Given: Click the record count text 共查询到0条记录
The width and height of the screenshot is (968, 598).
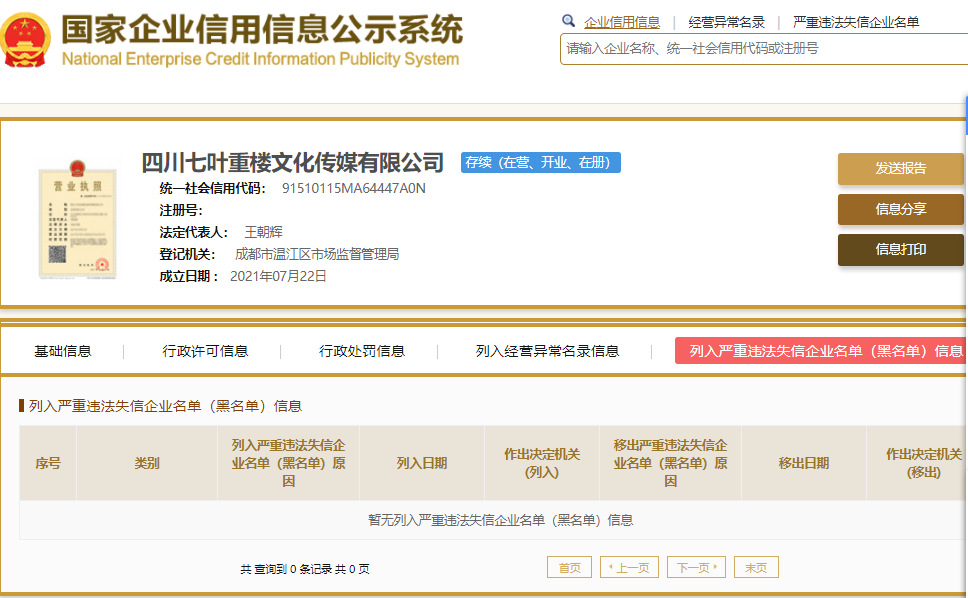Looking at the screenshot, I should 286,569.
